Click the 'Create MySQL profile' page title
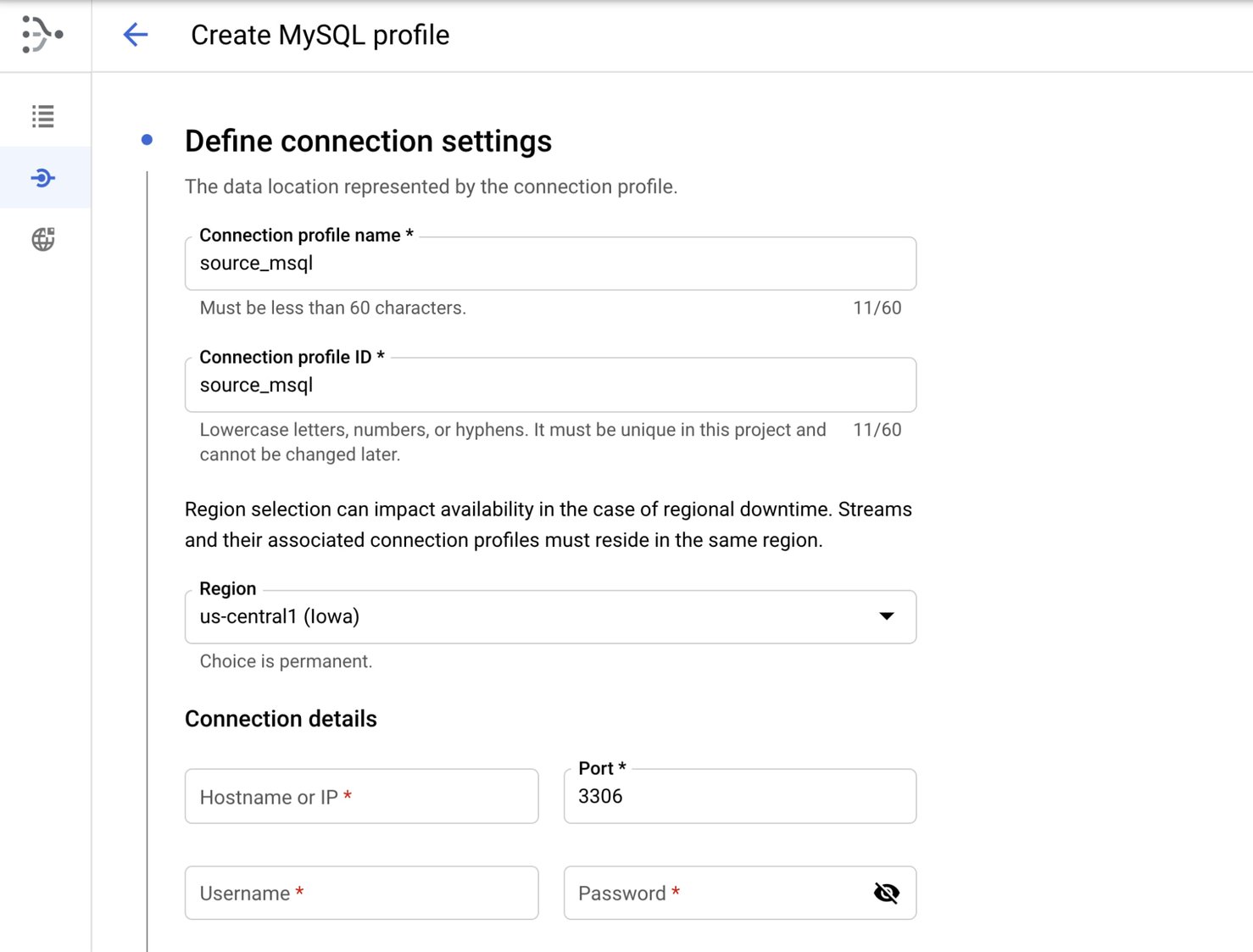This screenshot has width=1253, height=952. [x=320, y=35]
